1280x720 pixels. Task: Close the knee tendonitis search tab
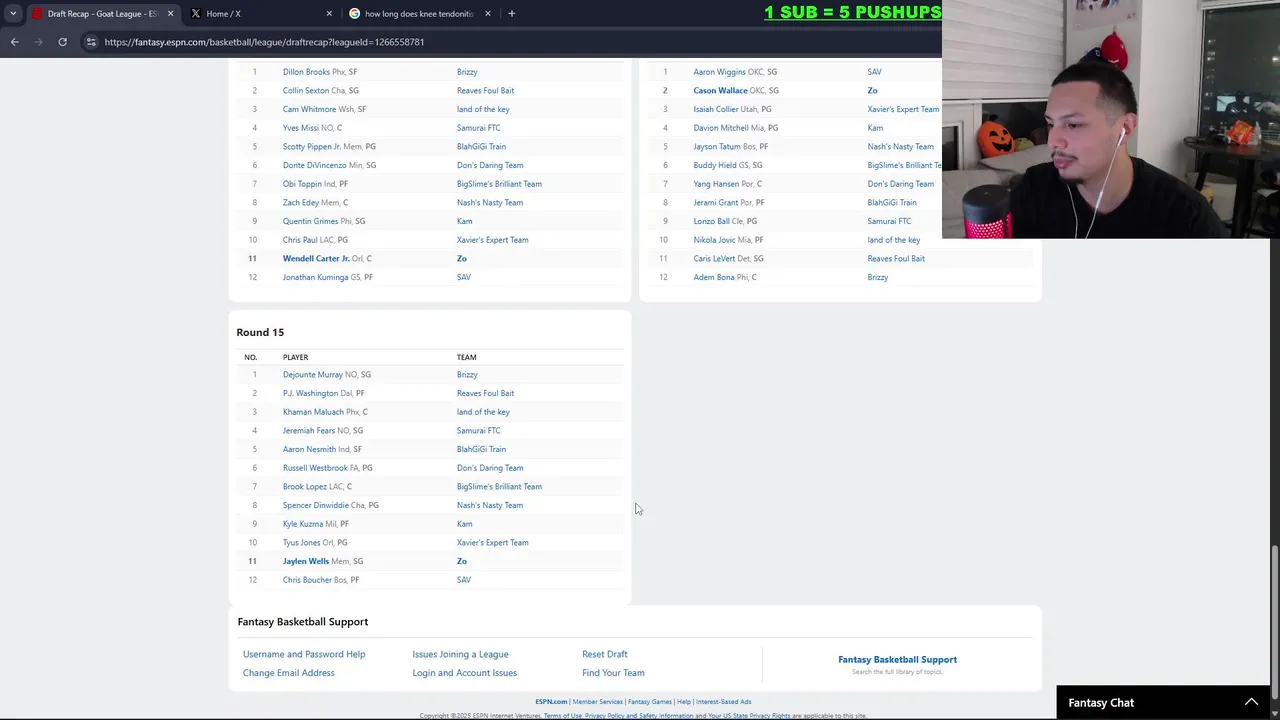click(x=488, y=14)
